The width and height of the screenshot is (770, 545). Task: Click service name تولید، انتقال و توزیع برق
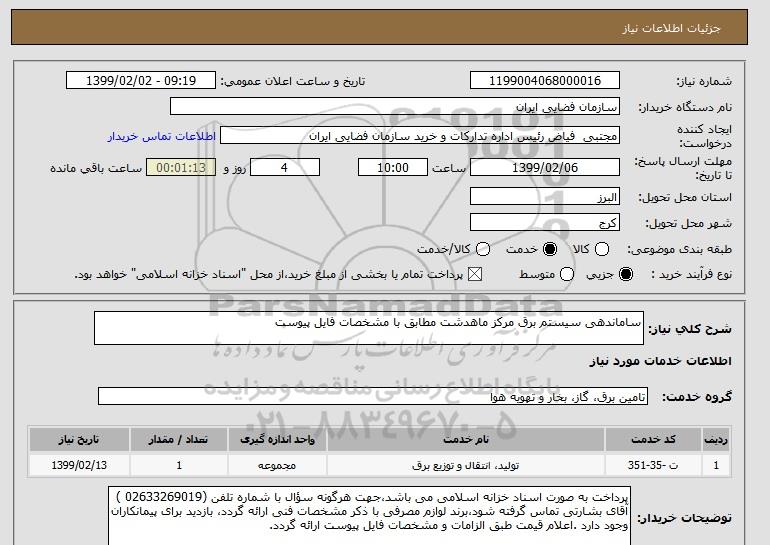point(466,465)
